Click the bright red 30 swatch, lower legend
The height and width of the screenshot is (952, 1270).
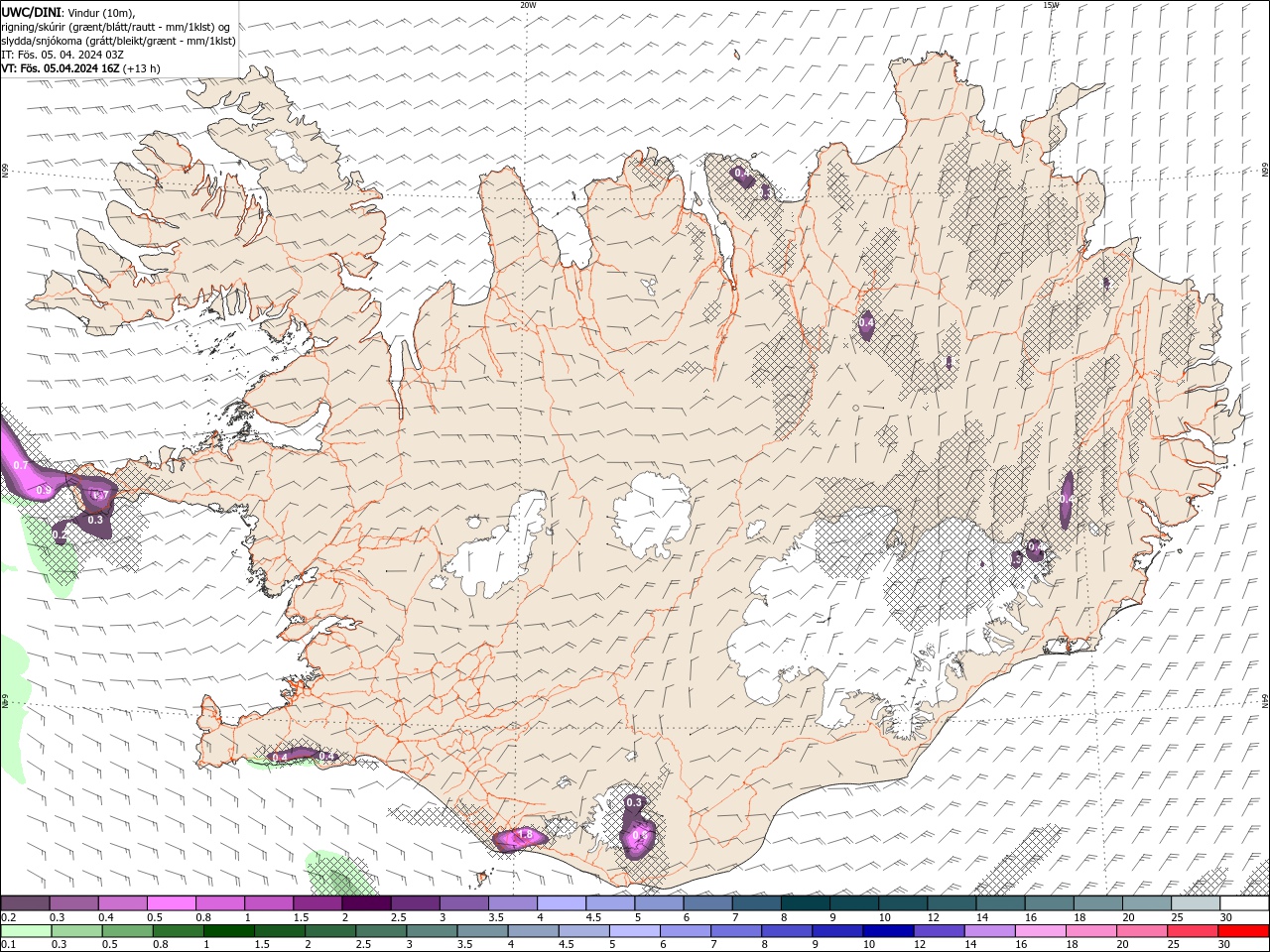(1243, 931)
